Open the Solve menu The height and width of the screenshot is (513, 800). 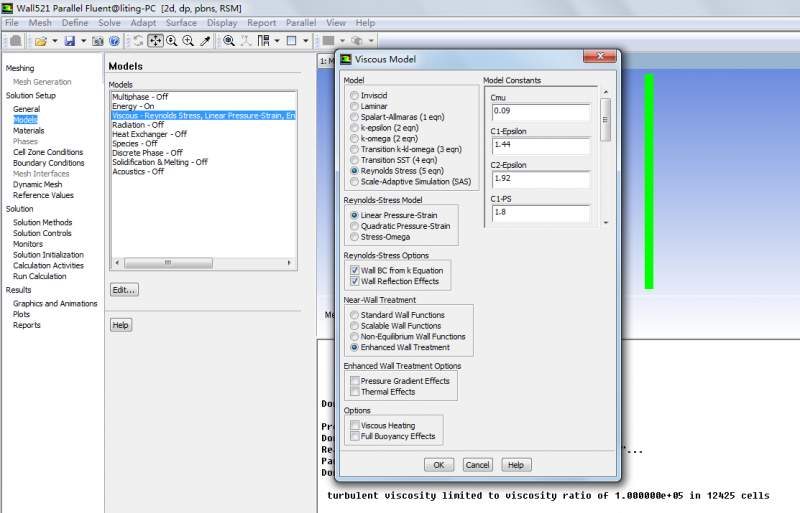pyautogui.click(x=109, y=23)
